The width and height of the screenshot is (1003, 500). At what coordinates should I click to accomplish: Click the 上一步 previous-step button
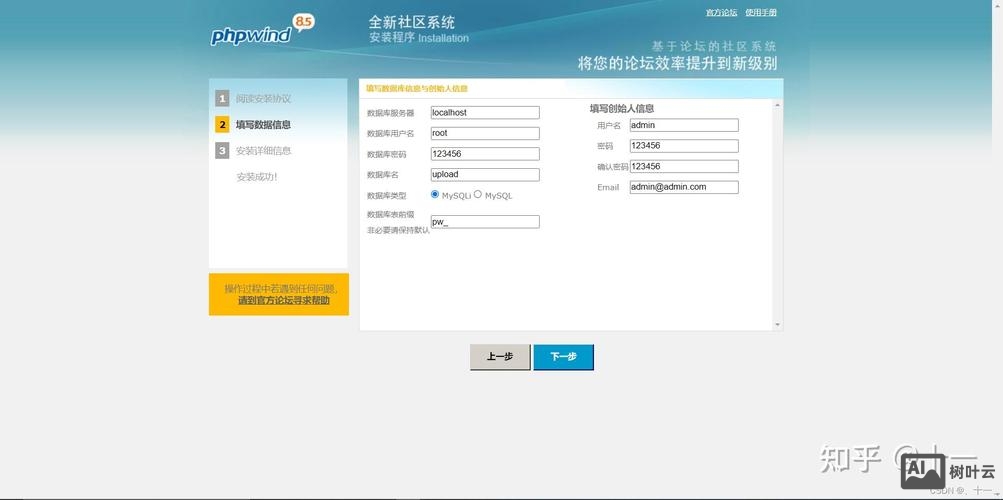click(500, 357)
